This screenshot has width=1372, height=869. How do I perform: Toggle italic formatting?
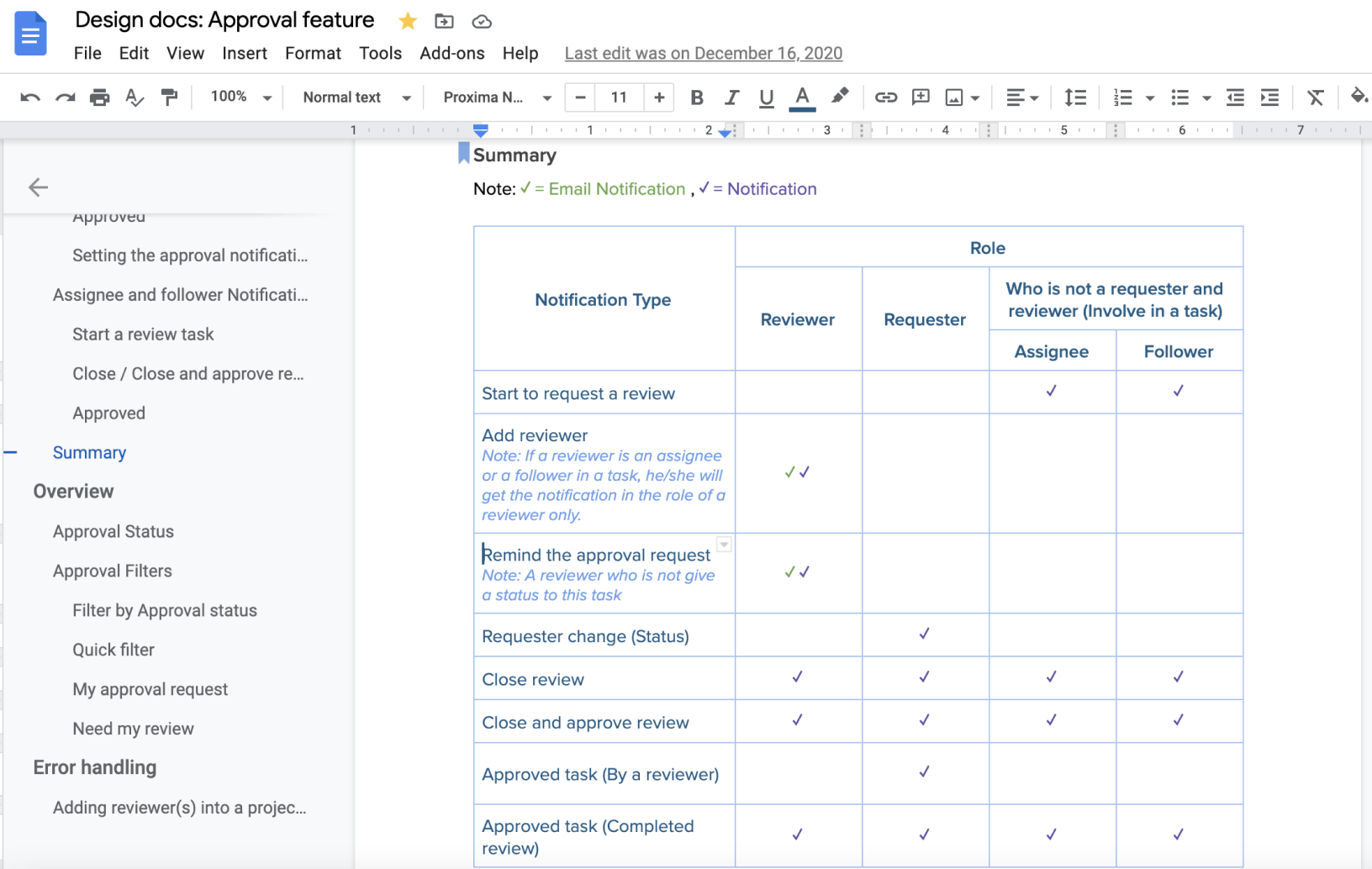point(731,97)
